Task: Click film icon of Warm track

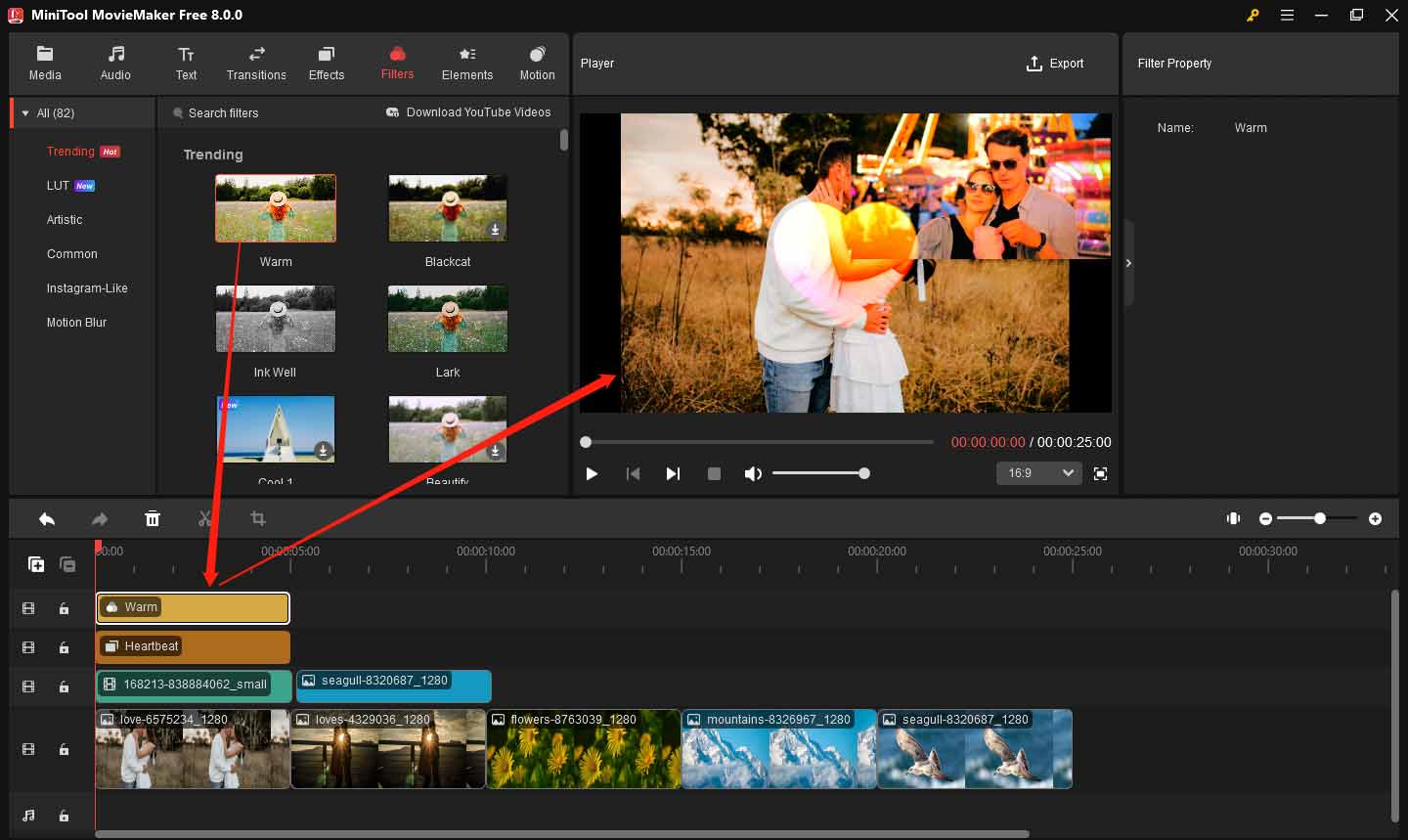Action: (x=28, y=608)
